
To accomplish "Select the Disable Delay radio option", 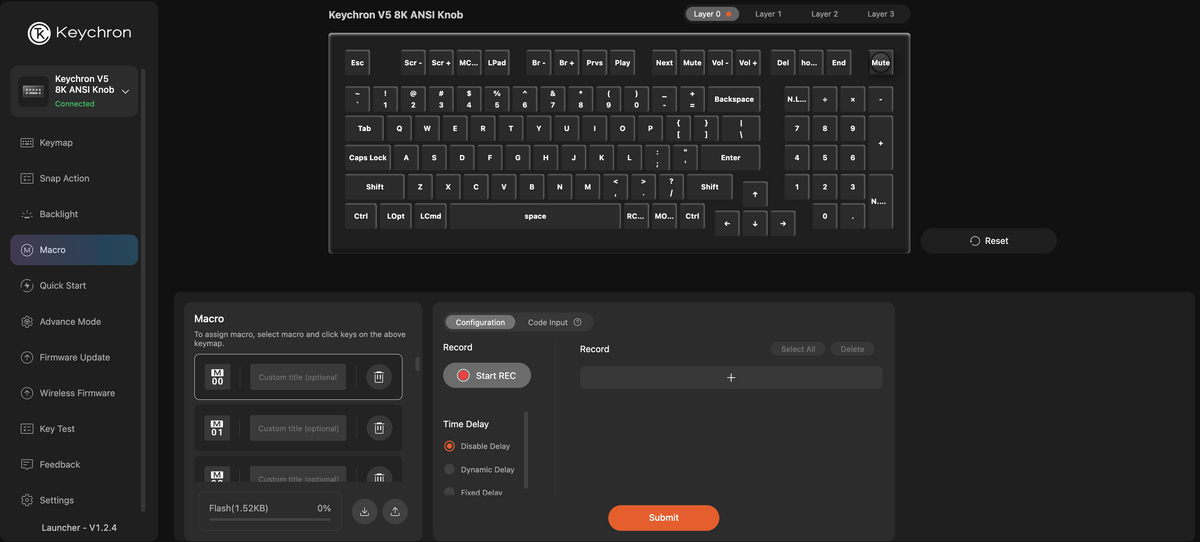I will [449, 446].
